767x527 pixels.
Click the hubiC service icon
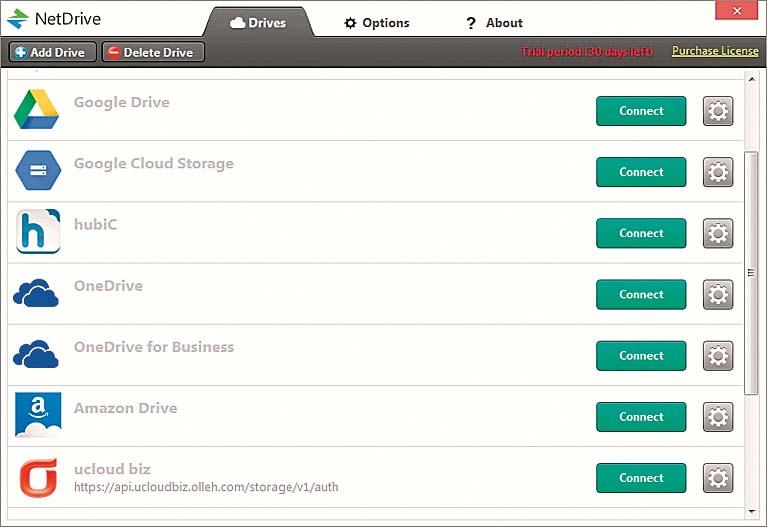click(37, 232)
